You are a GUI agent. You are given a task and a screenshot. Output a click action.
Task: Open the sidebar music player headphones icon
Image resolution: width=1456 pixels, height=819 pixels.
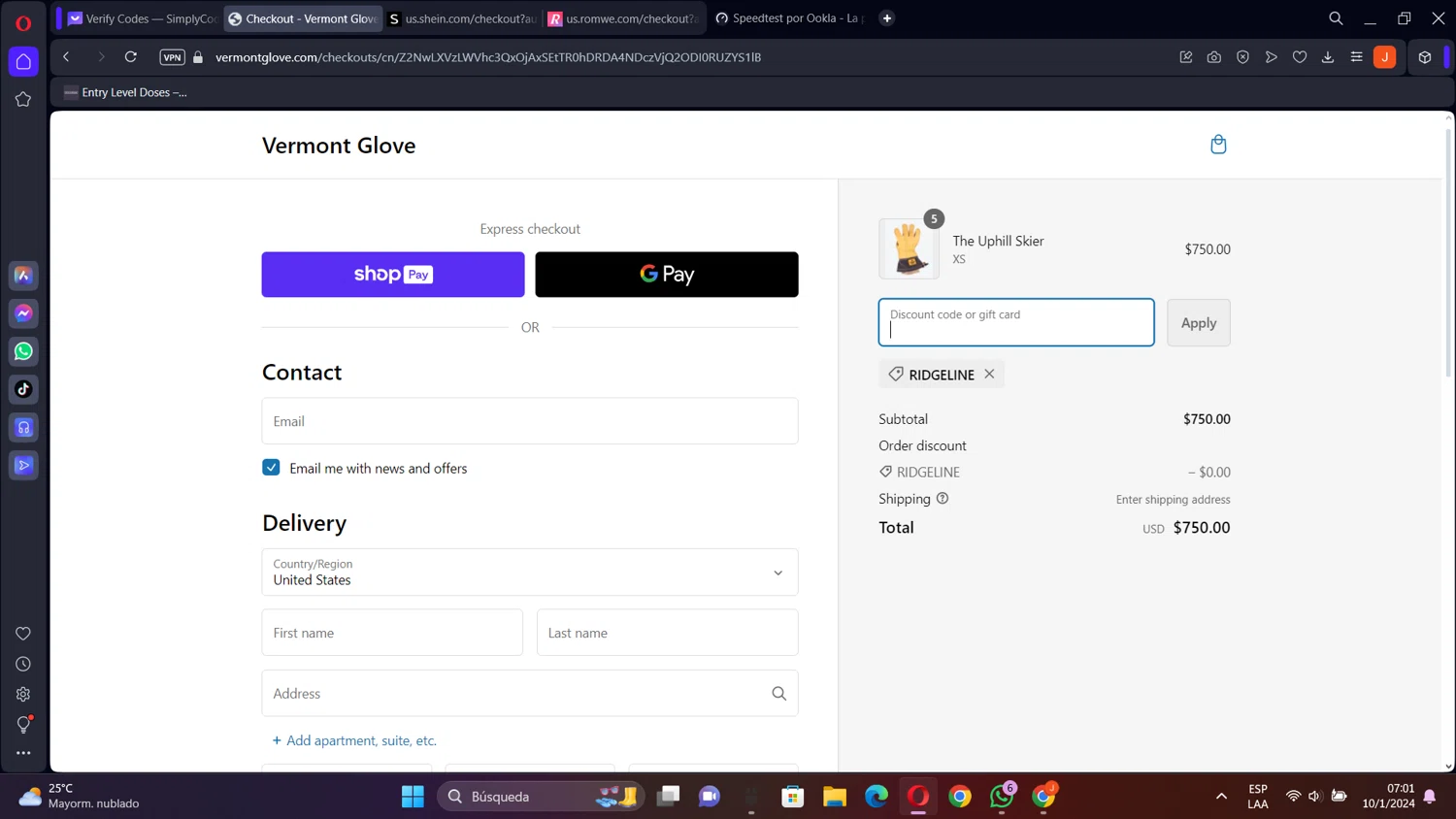(23, 427)
